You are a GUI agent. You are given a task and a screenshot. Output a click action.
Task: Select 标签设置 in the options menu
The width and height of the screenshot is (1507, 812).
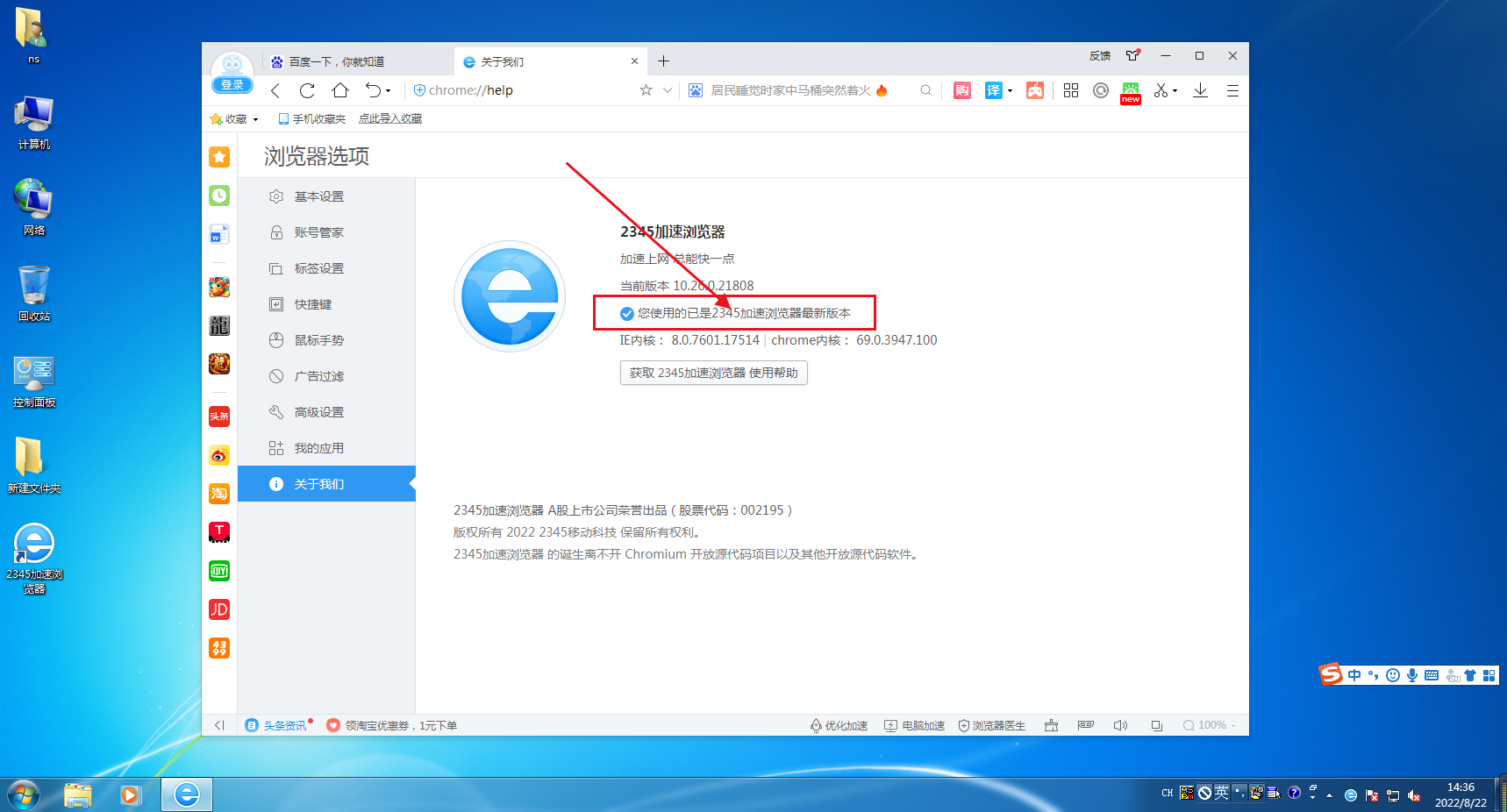pos(326,268)
